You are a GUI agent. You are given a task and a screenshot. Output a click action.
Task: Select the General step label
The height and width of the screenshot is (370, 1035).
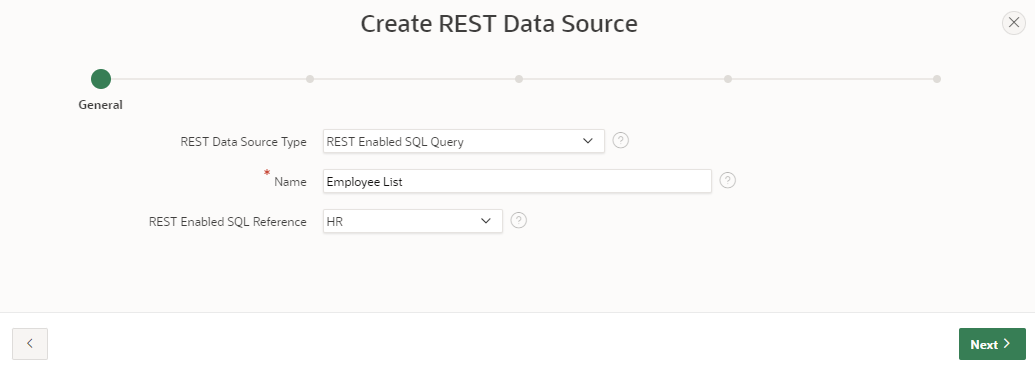pyautogui.click(x=101, y=104)
